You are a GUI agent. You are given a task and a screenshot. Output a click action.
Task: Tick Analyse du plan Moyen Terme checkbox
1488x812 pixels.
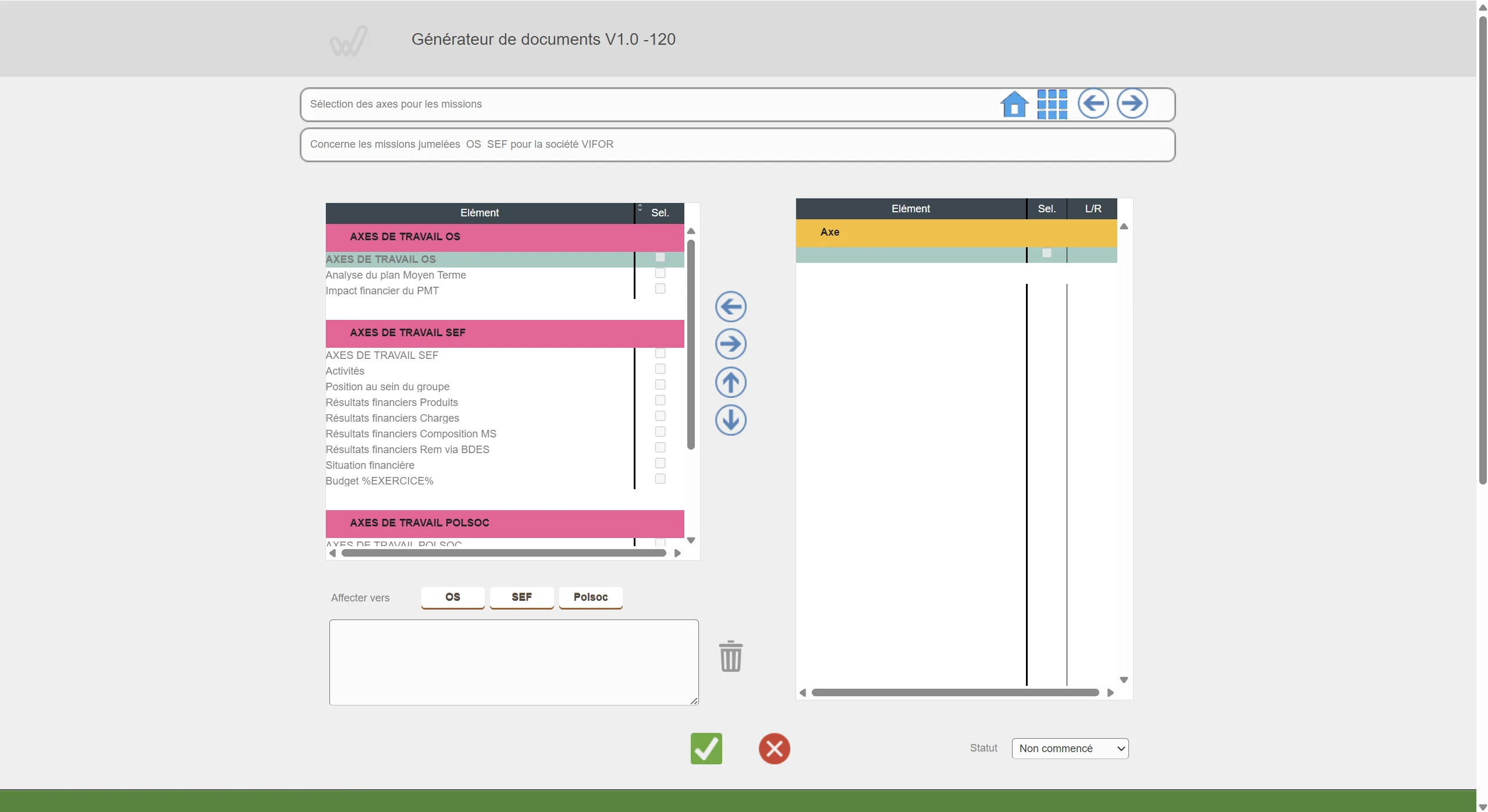tap(660, 273)
